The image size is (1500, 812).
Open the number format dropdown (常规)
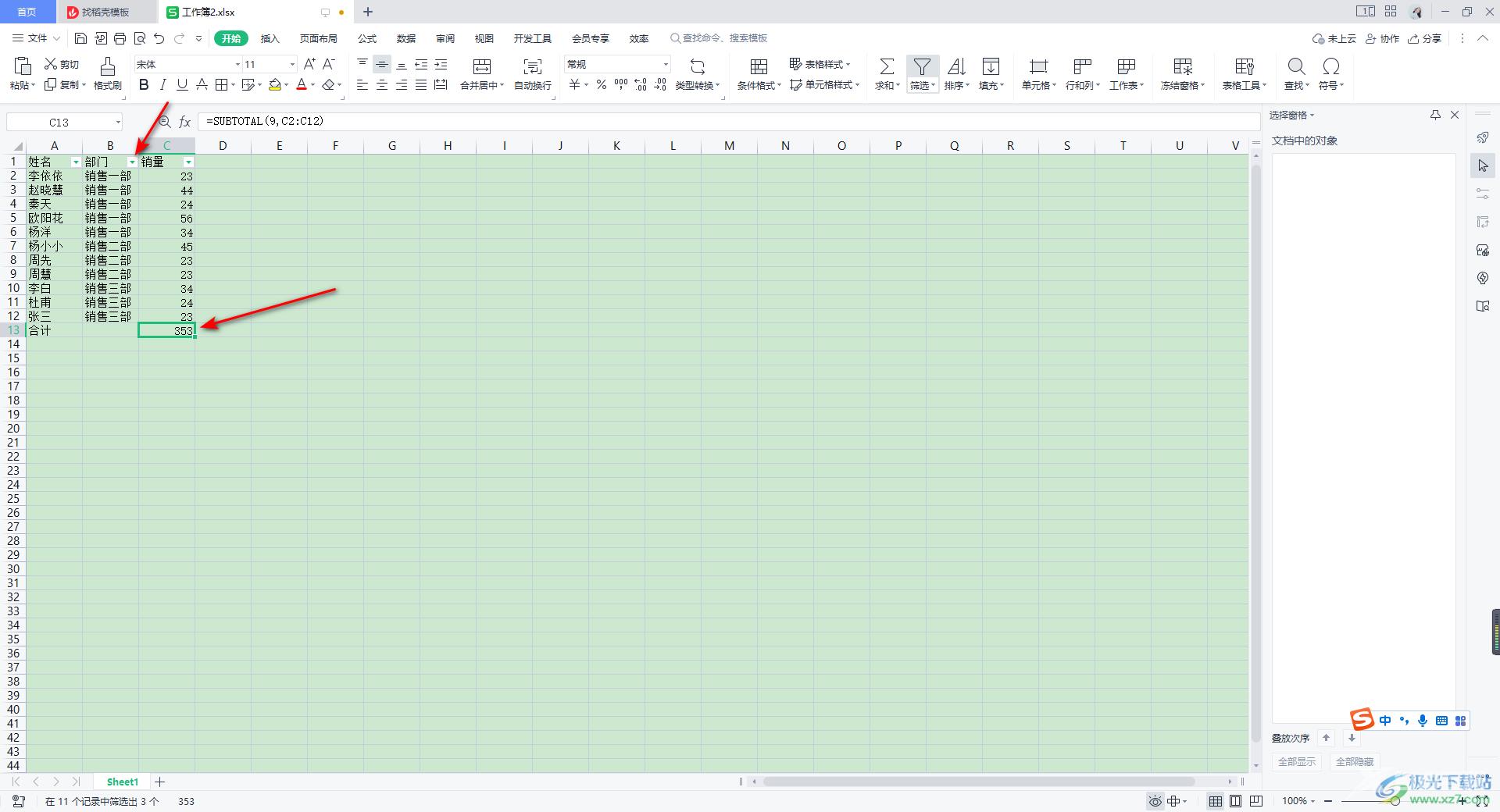[666, 64]
